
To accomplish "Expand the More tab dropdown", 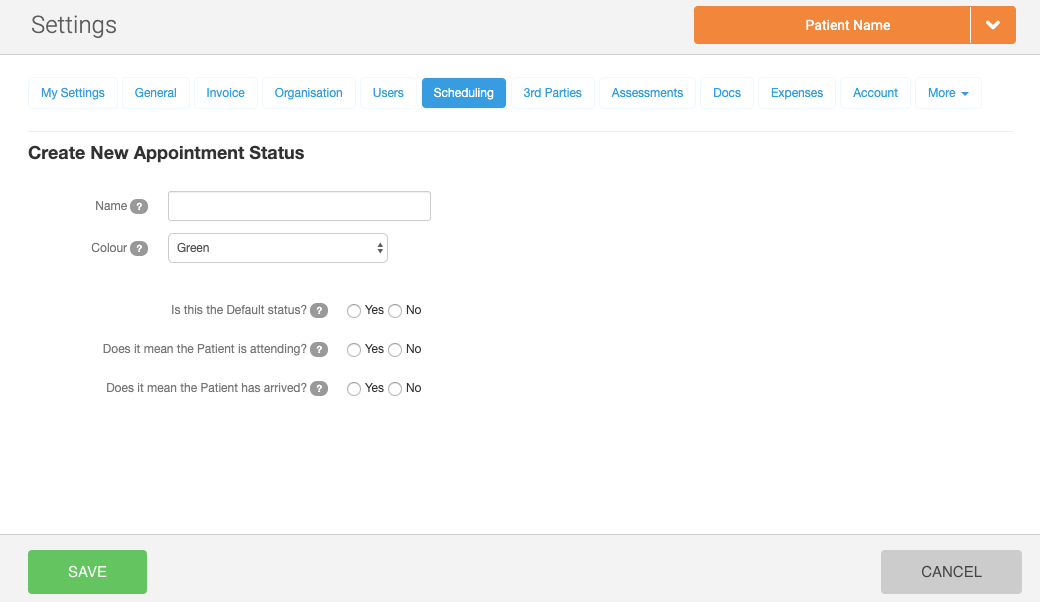I will pyautogui.click(x=947, y=93).
